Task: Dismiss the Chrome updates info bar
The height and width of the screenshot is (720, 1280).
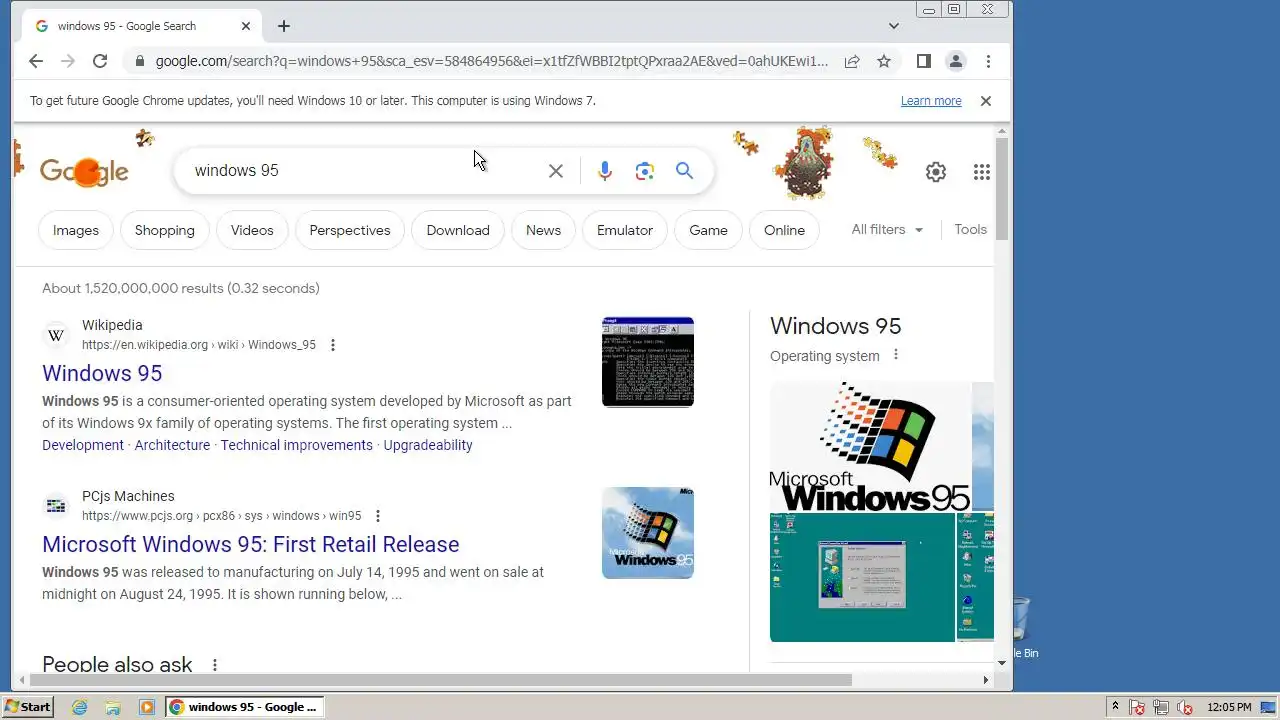Action: (985, 101)
